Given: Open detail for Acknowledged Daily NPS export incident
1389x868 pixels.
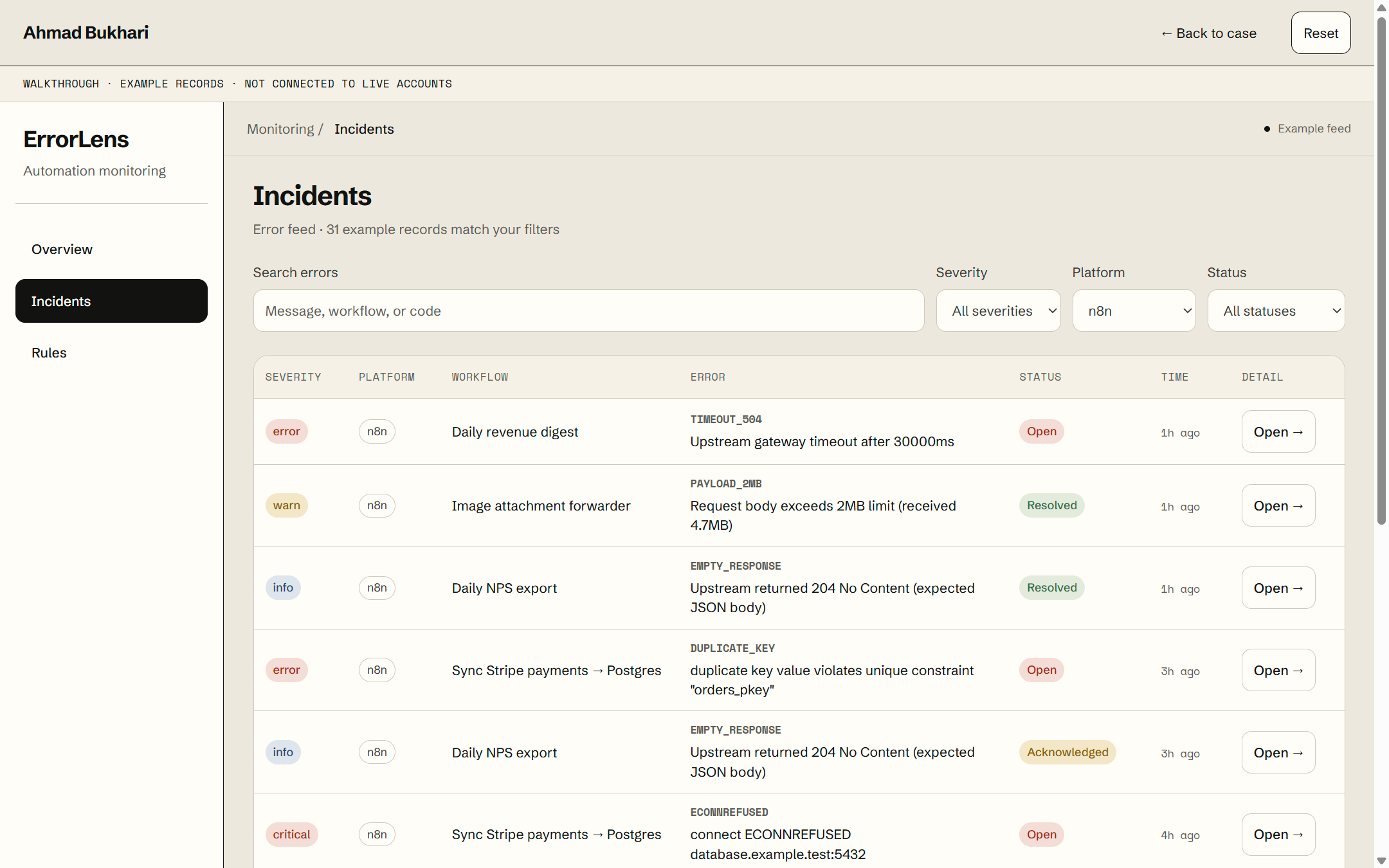Looking at the screenshot, I should [1278, 752].
